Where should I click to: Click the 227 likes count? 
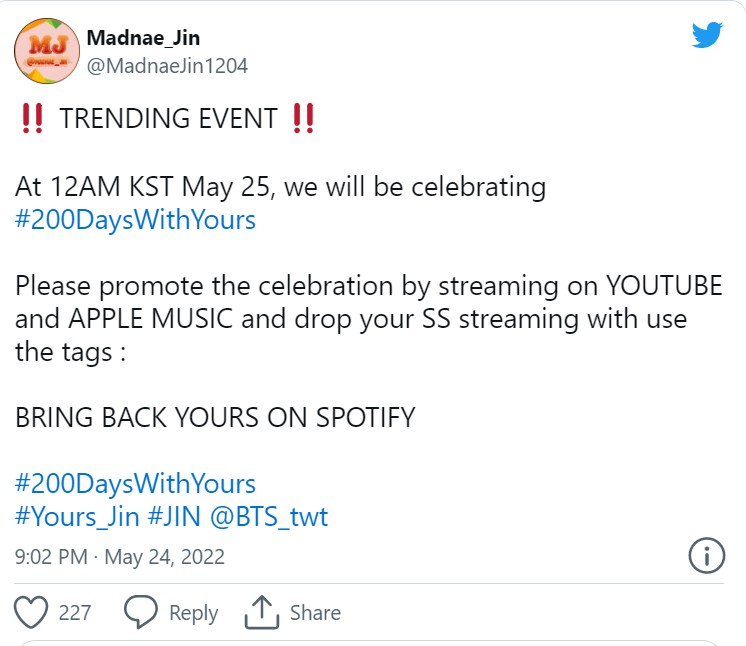(75, 612)
